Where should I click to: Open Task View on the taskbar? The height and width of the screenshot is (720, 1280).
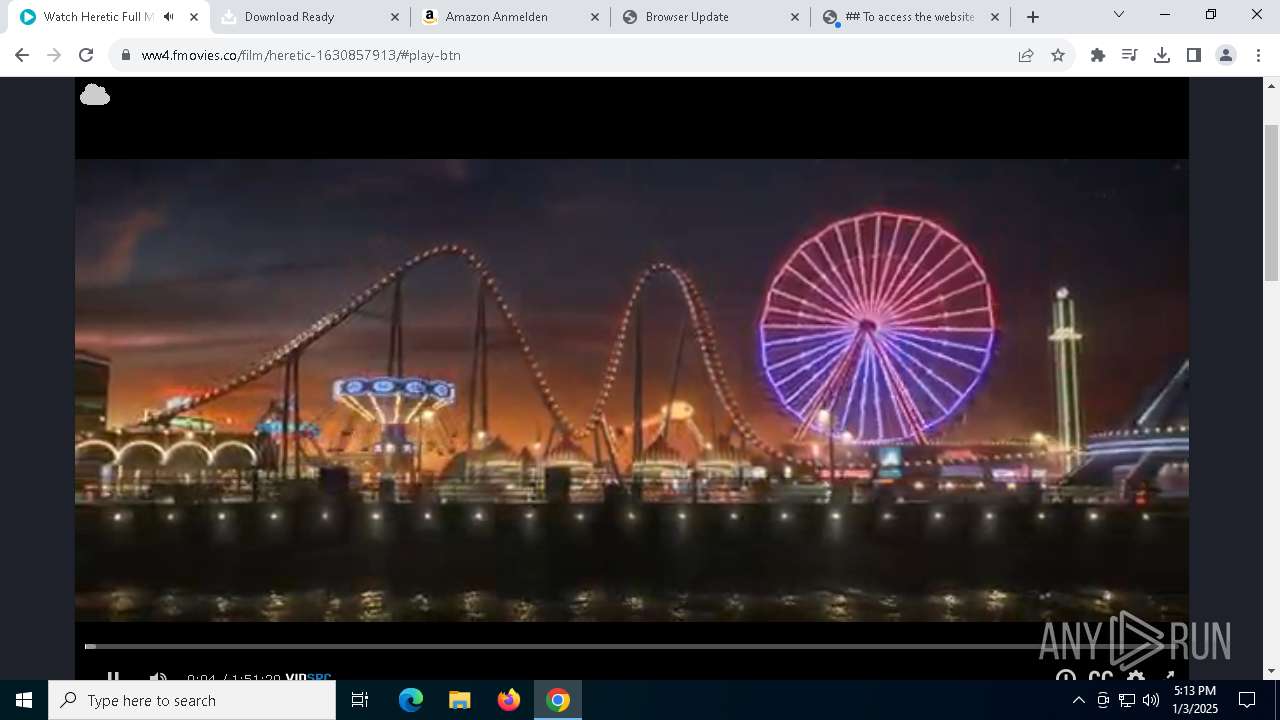pos(360,700)
